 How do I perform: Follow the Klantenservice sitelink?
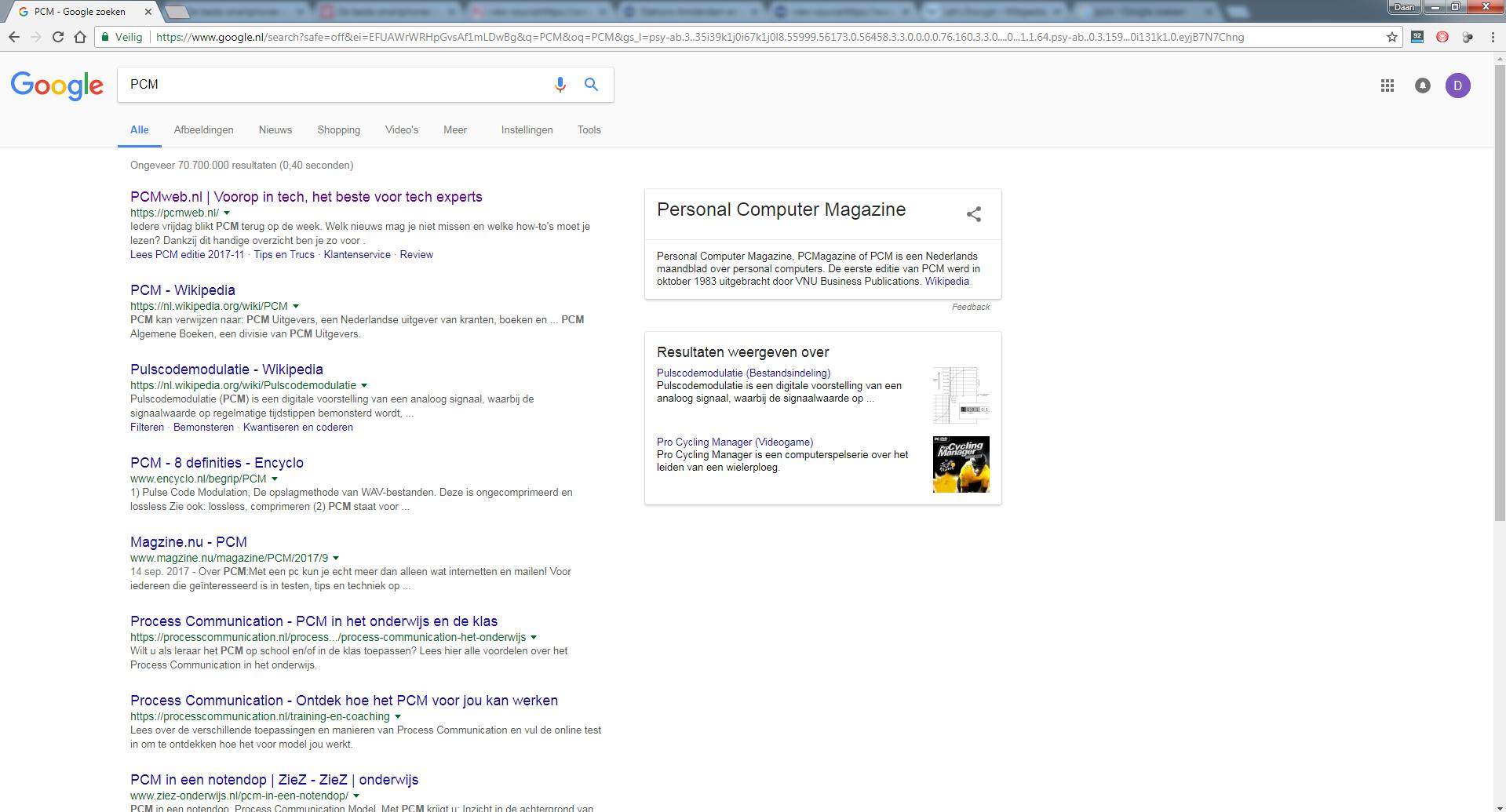357,255
